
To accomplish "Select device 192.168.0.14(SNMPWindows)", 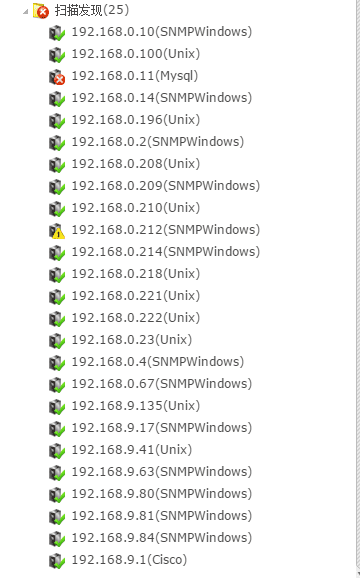I will 162,98.
